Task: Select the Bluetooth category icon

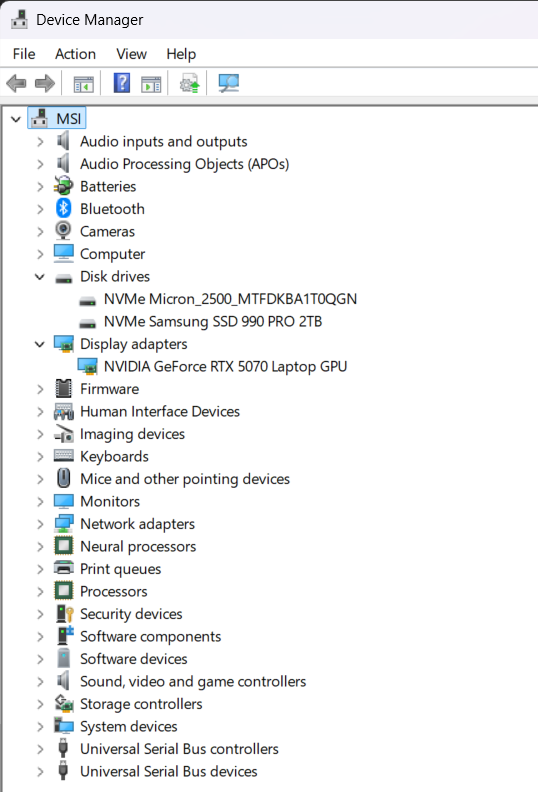Action: pos(64,209)
